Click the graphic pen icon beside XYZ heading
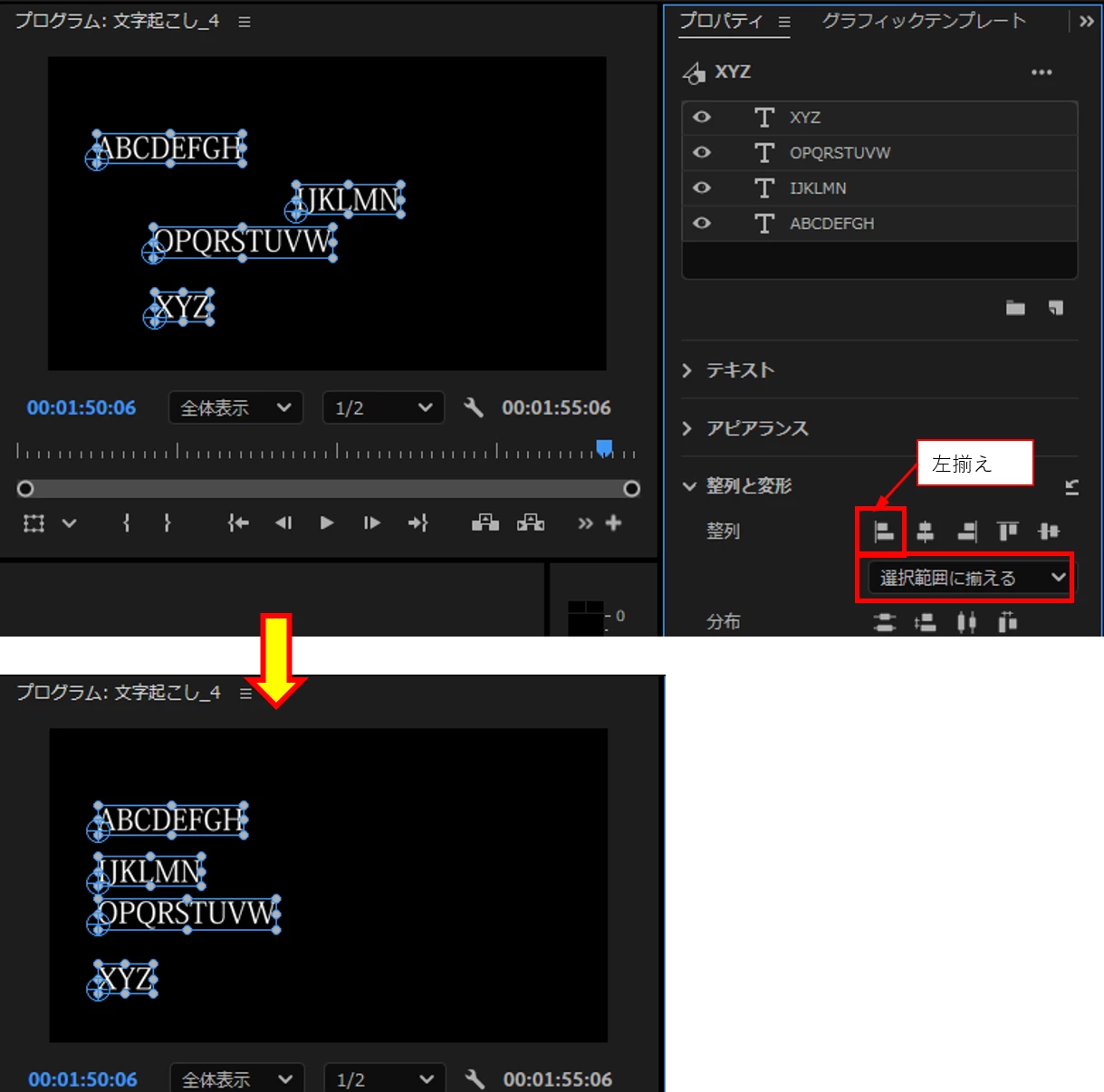The image size is (1104, 1092). tap(694, 72)
